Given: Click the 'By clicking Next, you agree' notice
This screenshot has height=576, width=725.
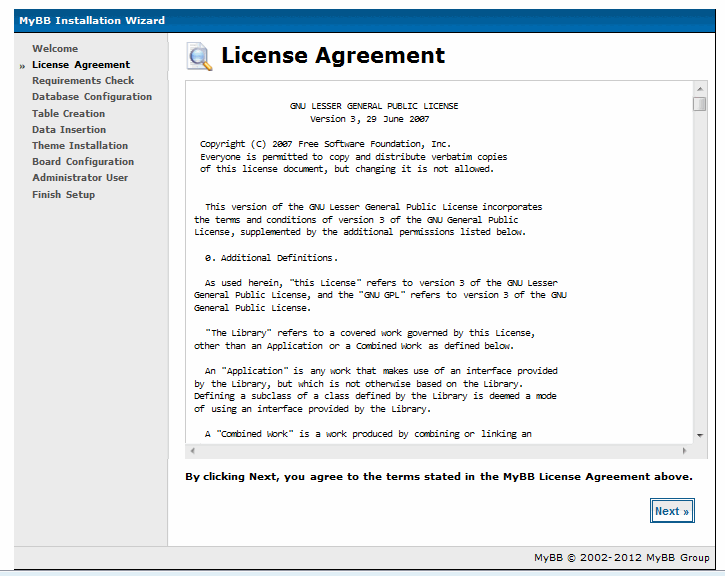Looking at the screenshot, I should pyautogui.click(x=439, y=477).
